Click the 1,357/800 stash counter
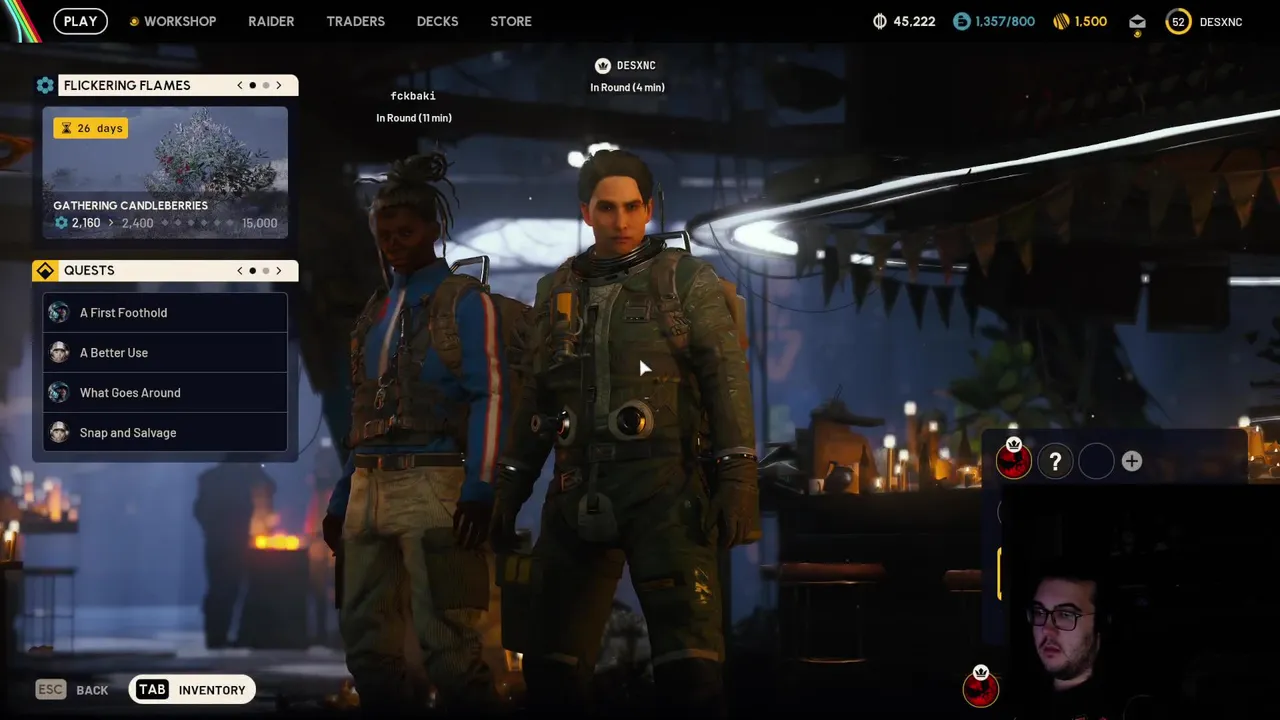Screen dimensions: 1280x720 coord(1005,21)
